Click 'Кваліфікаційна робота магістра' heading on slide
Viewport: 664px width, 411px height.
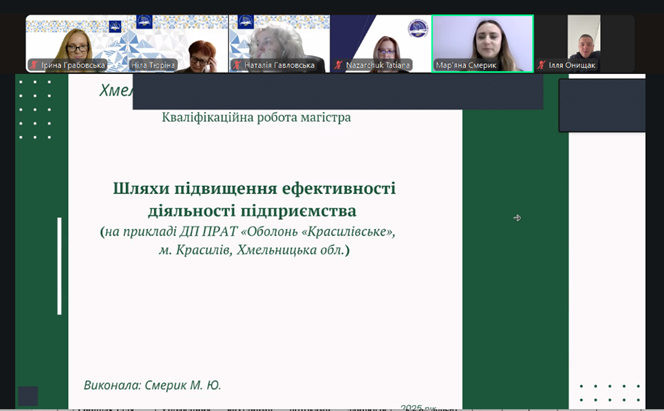tap(256, 118)
